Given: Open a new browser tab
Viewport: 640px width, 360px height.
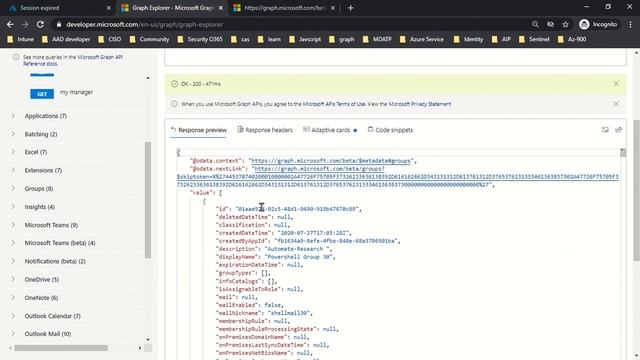Looking at the screenshot, I should [351, 8].
